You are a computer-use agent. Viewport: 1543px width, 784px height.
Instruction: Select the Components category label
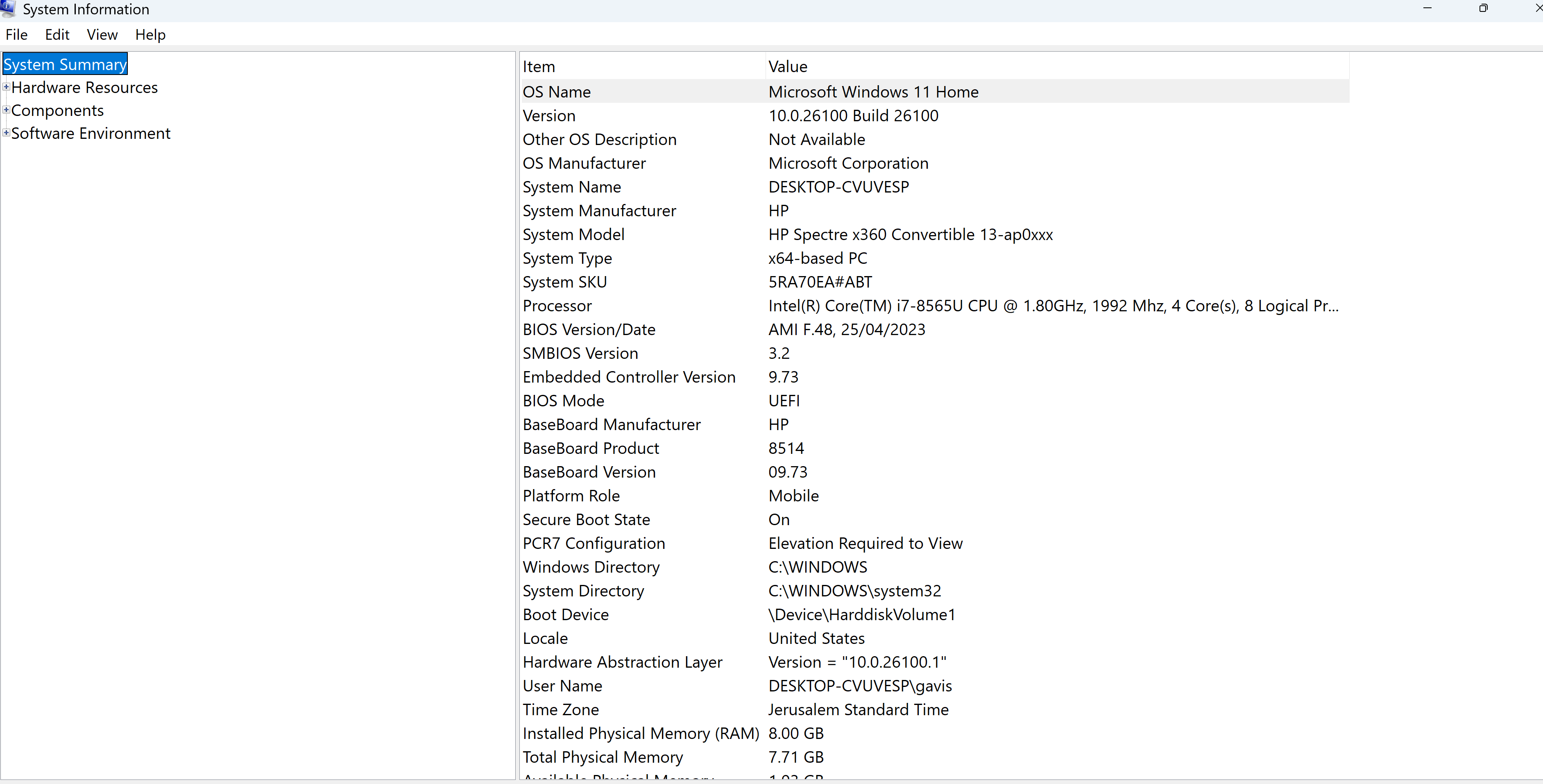coord(57,110)
